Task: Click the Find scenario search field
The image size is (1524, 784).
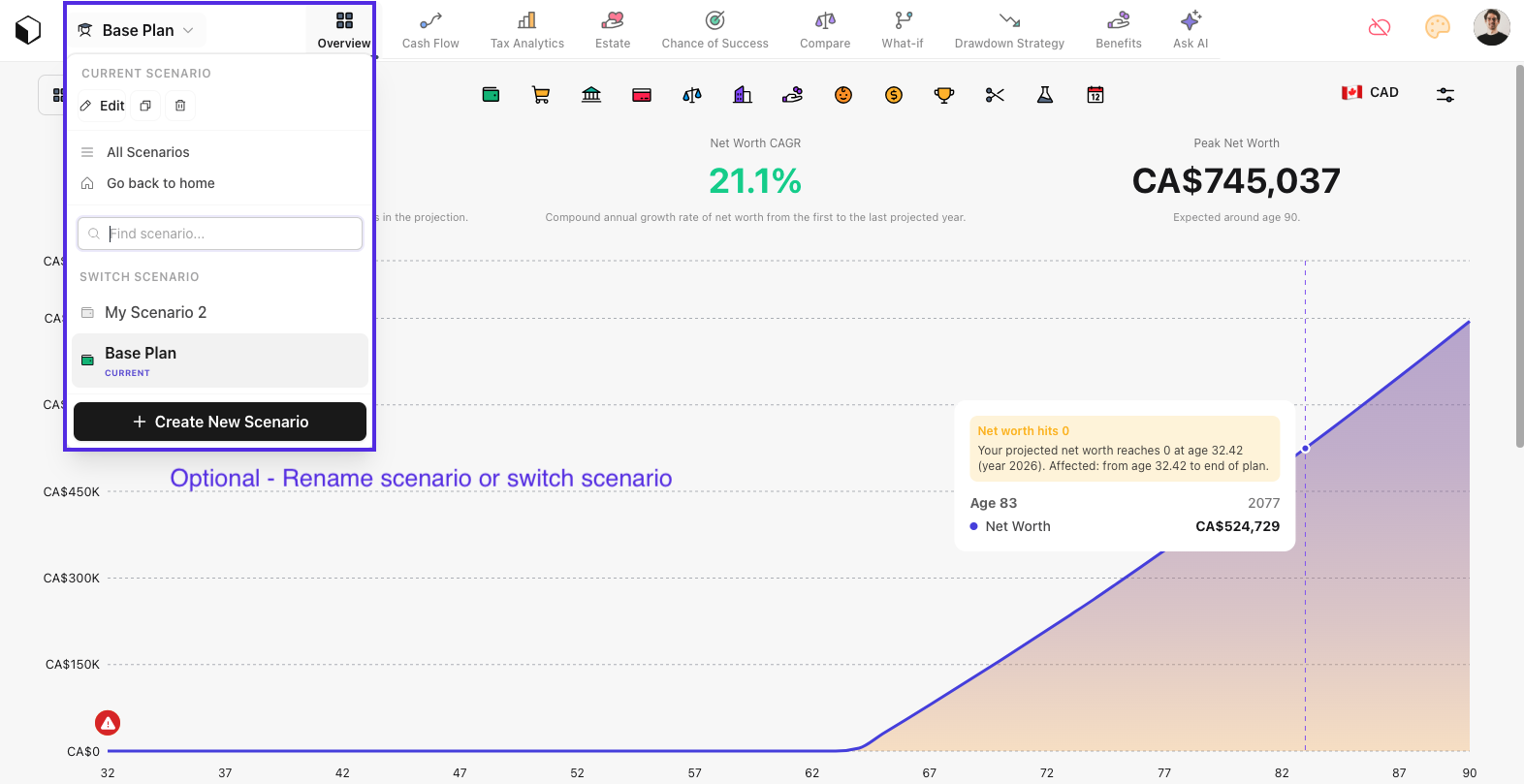Action: click(x=219, y=234)
